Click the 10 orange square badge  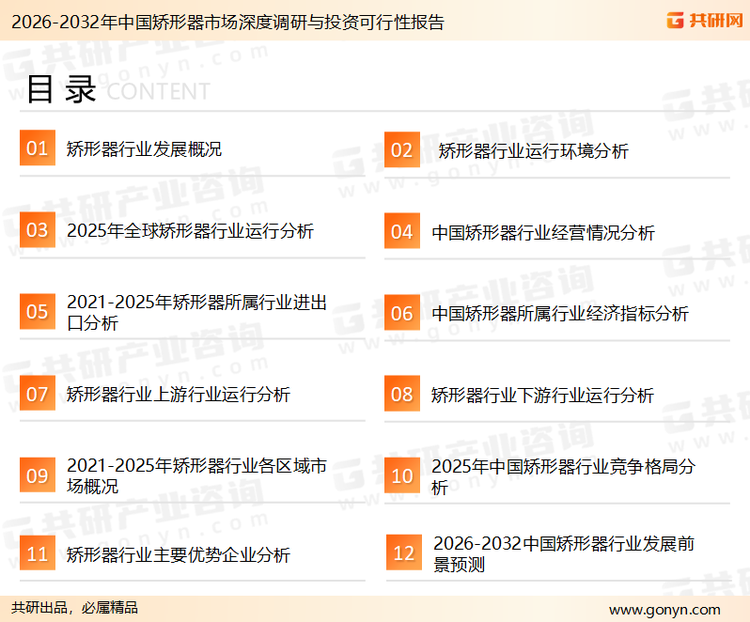(401, 476)
